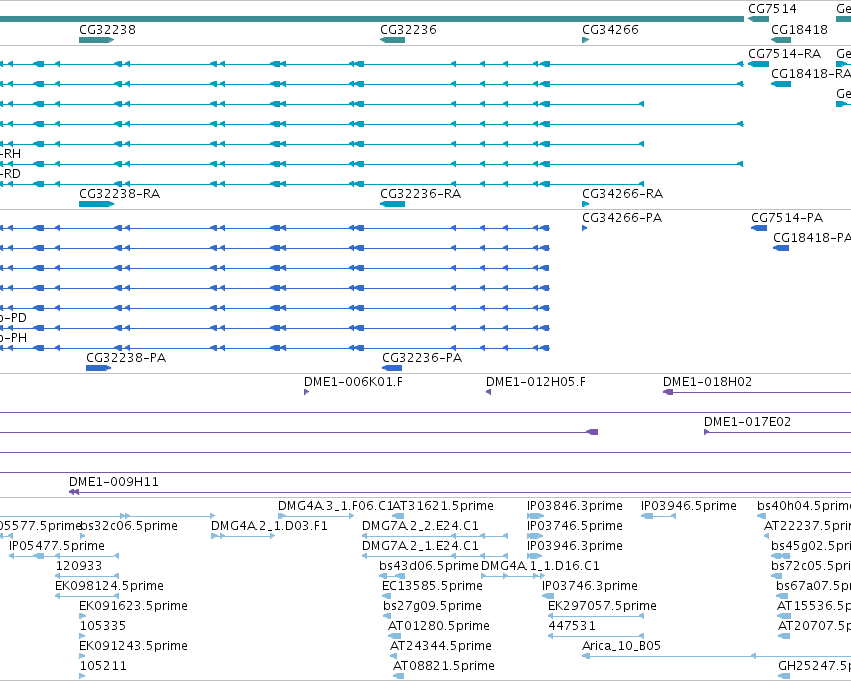Image resolution: width=851 pixels, height=681 pixels.
Task: Click the DME1-009H11 clone label
Action: click(113, 482)
